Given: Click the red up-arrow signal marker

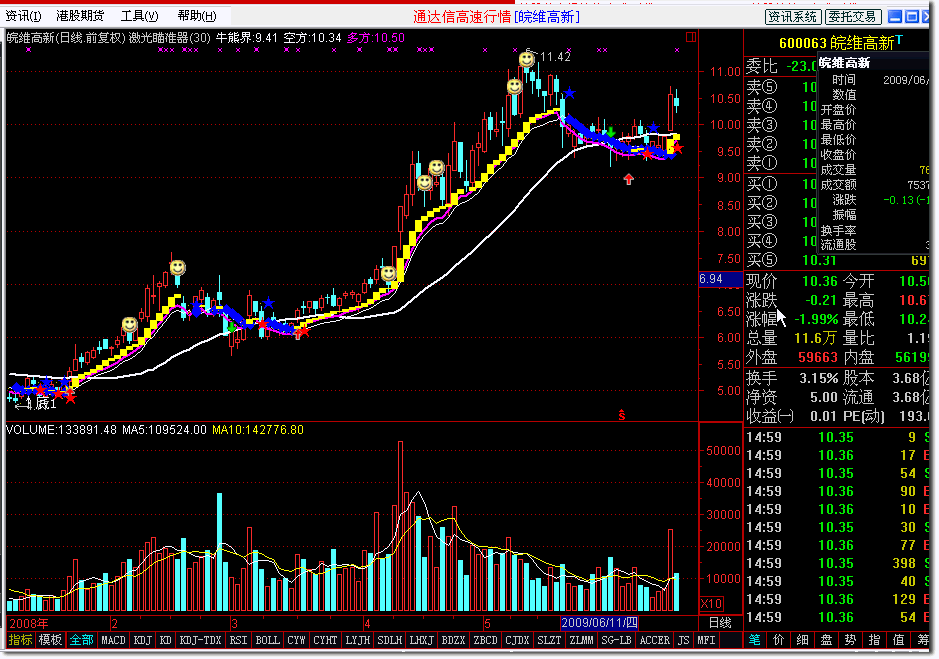Looking at the screenshot, I should coord(628,179).
